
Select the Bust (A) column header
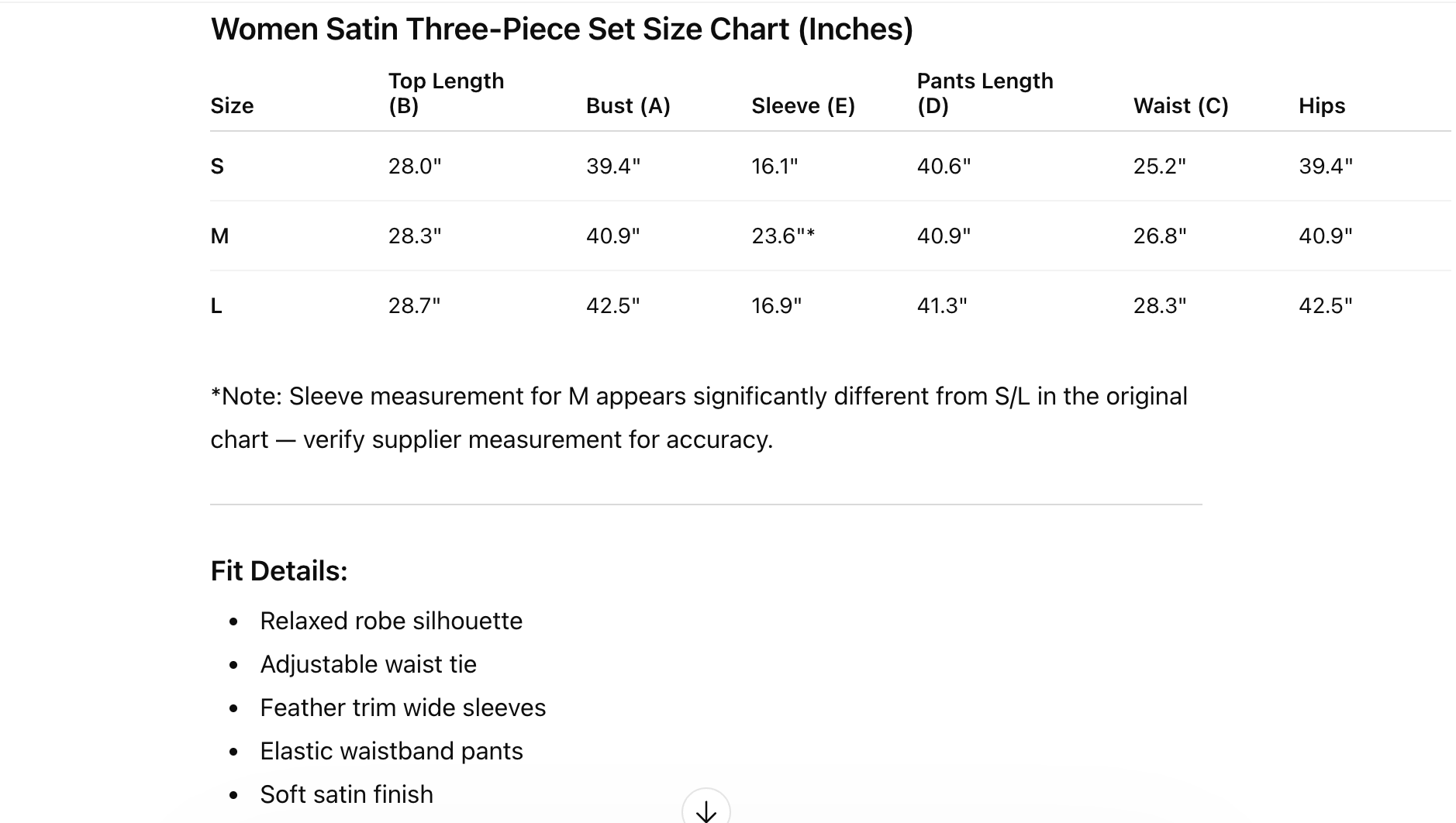[628, 105]
